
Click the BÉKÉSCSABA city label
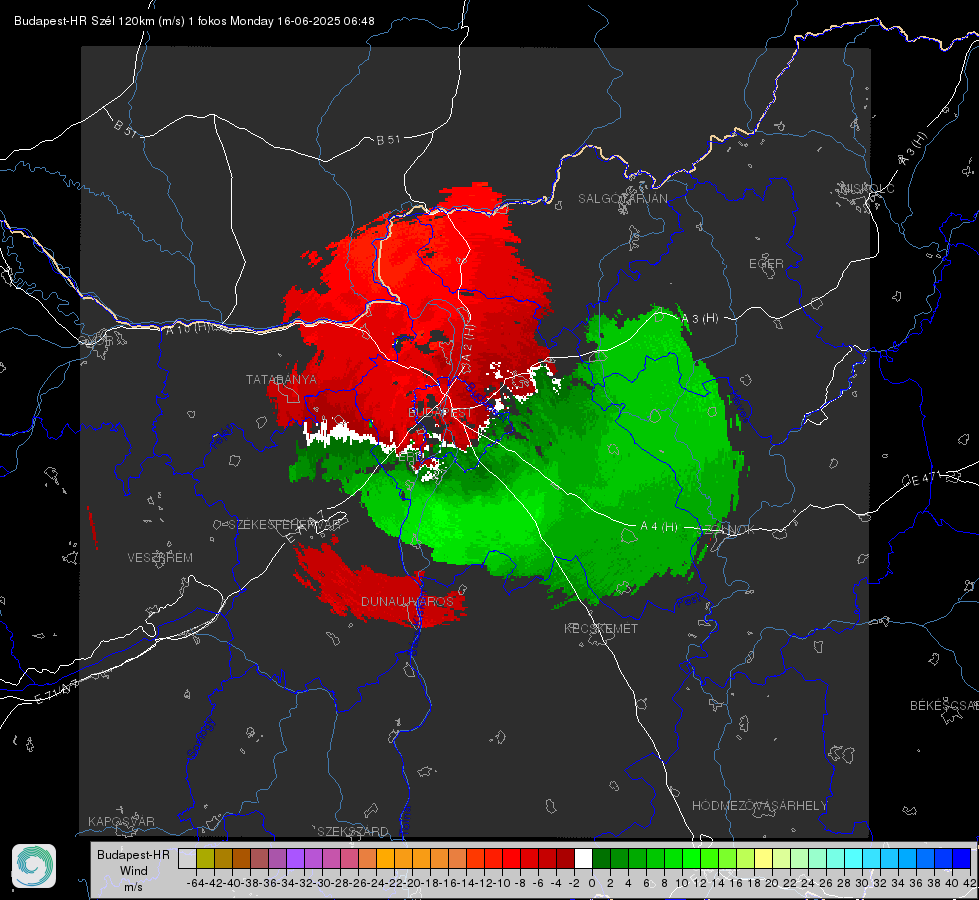coord(944,705)
